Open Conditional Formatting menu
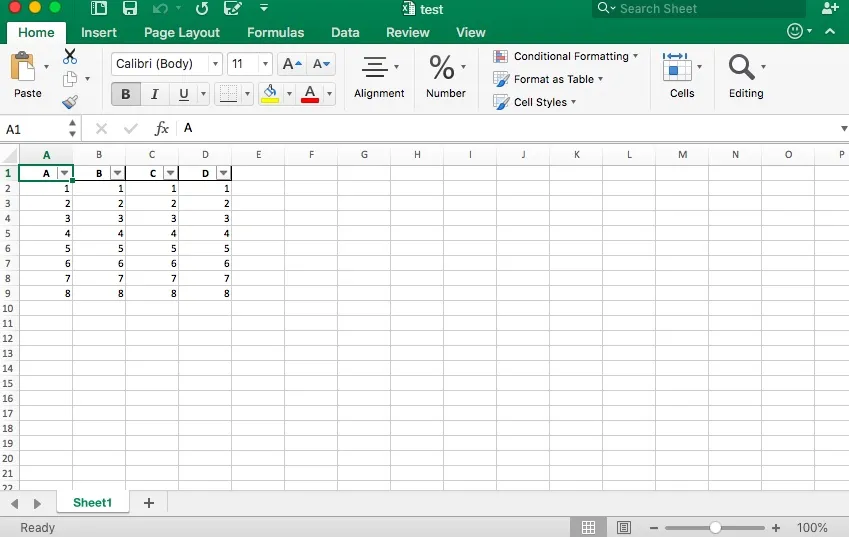Viewport: 849px width, 537px height. 566,56
